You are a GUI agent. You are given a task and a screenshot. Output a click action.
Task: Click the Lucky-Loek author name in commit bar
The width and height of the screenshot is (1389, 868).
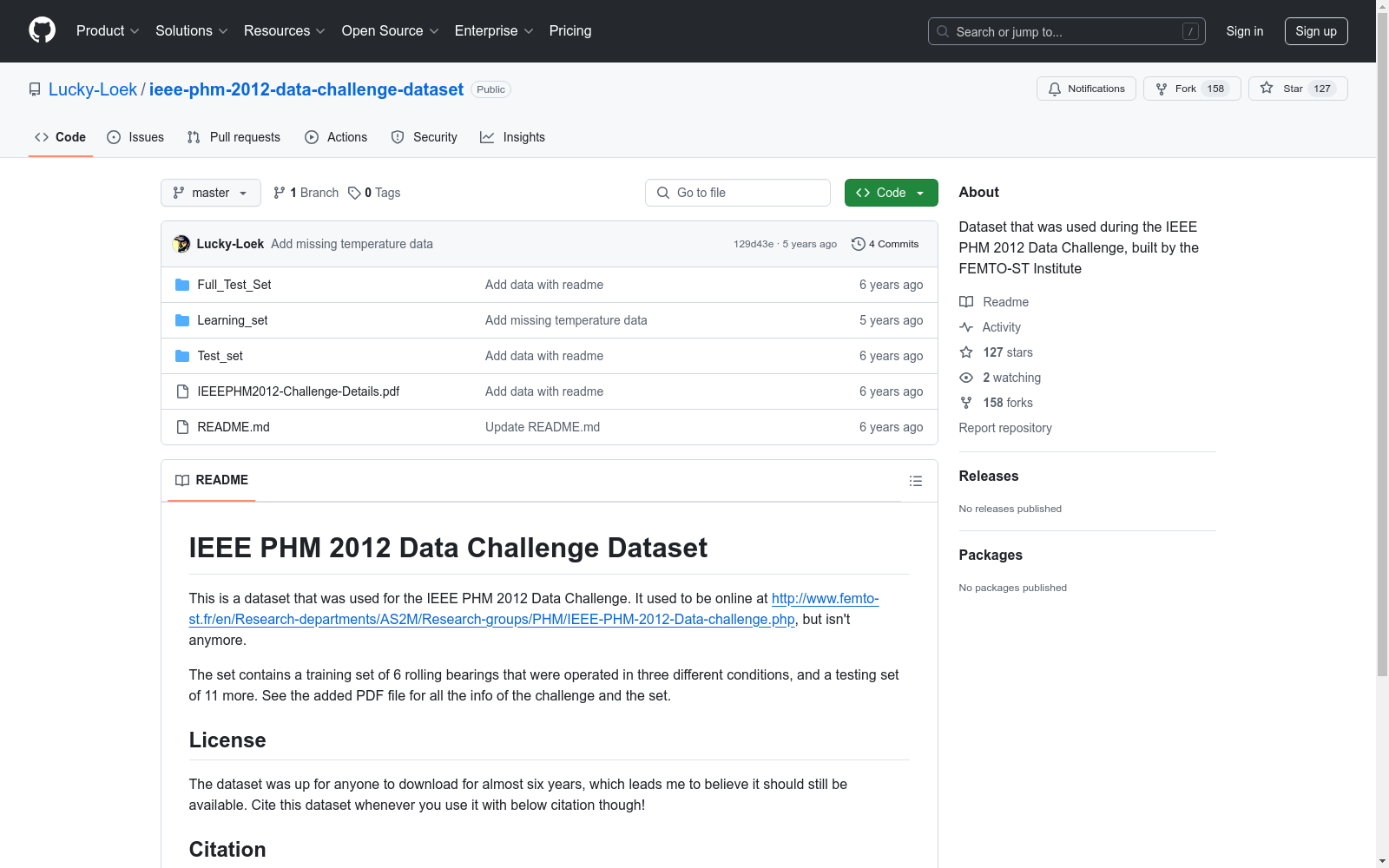[230, 244]
